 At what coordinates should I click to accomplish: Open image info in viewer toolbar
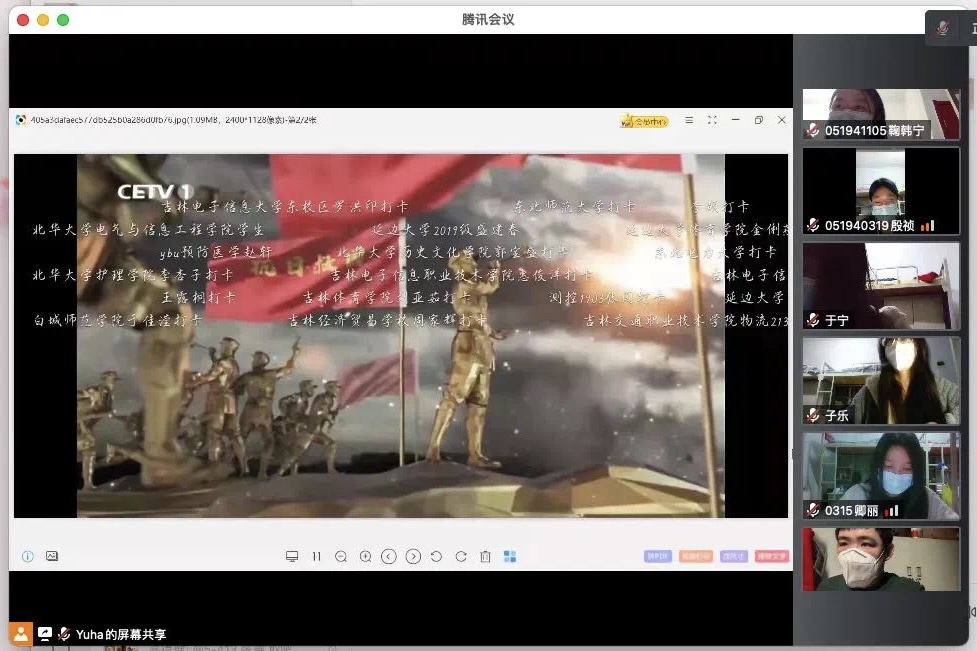(27, 556)
